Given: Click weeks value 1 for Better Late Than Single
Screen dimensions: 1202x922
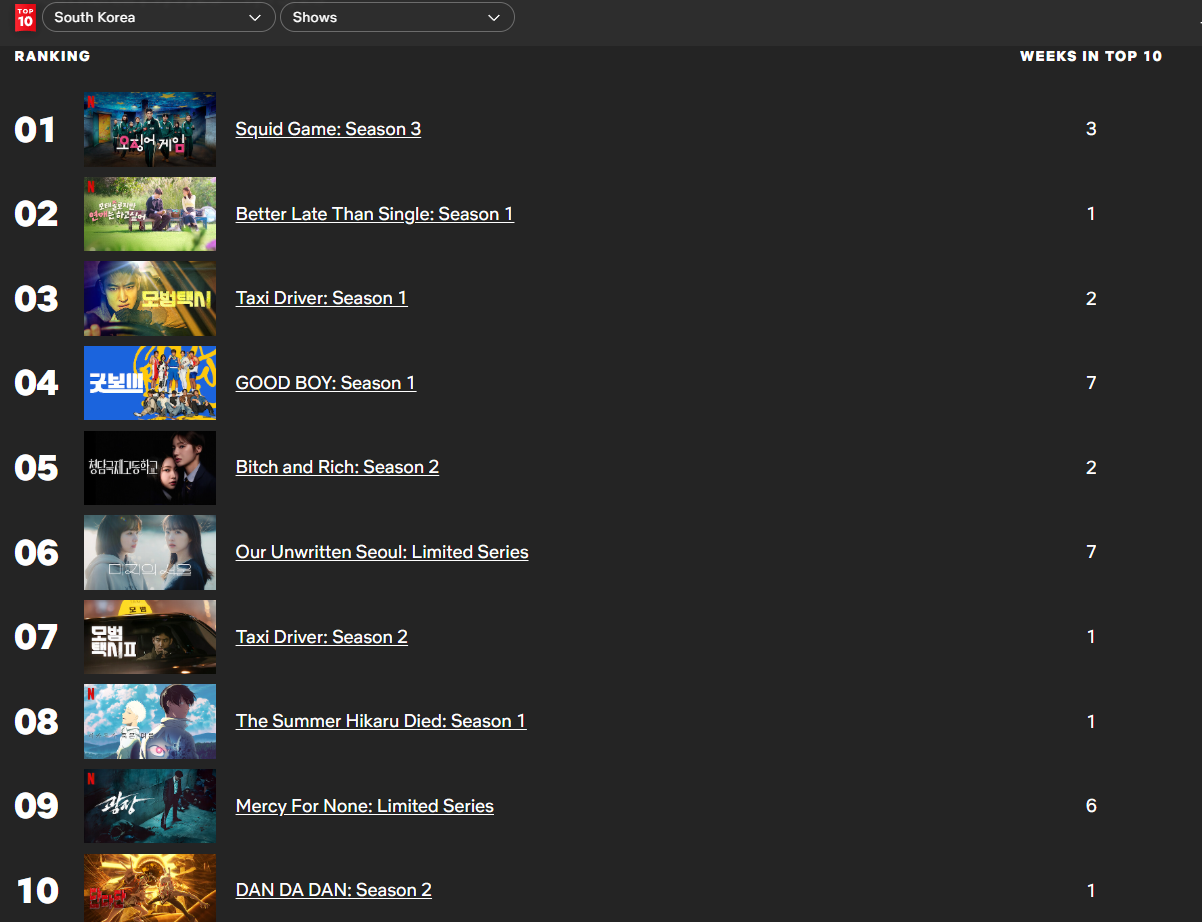Looking at the screenshot, I should 1091,214.
